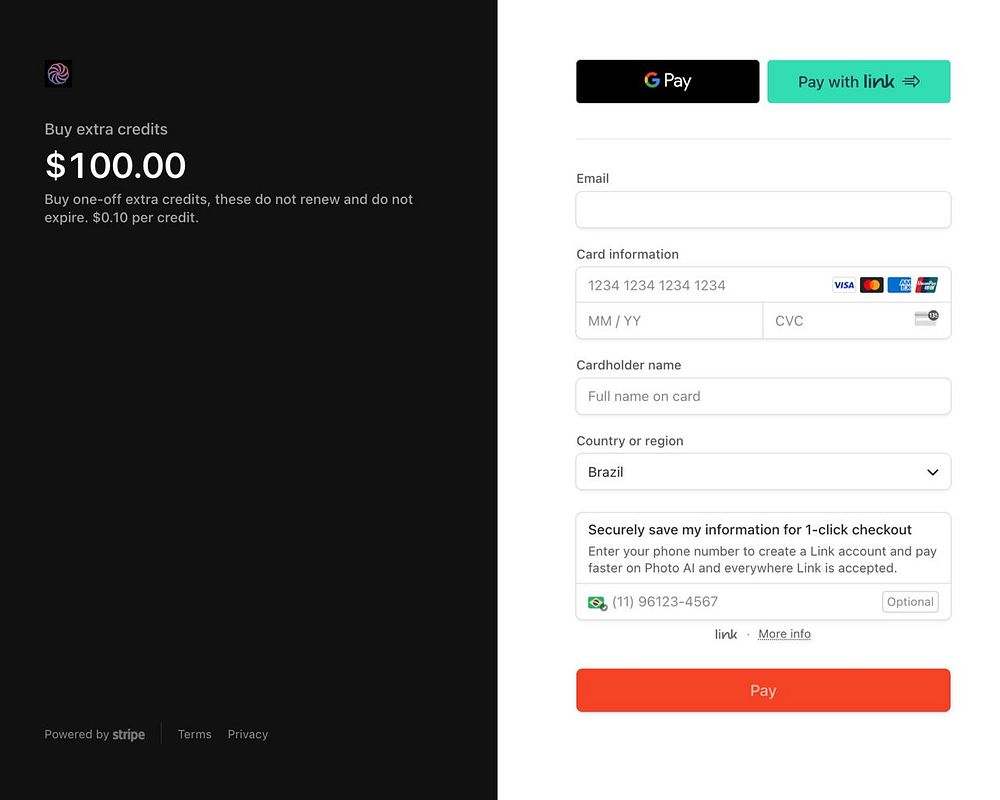This screenshot has width=1000, height=800.
Task: Focus the Email input field
Action: tap(763, 210)
